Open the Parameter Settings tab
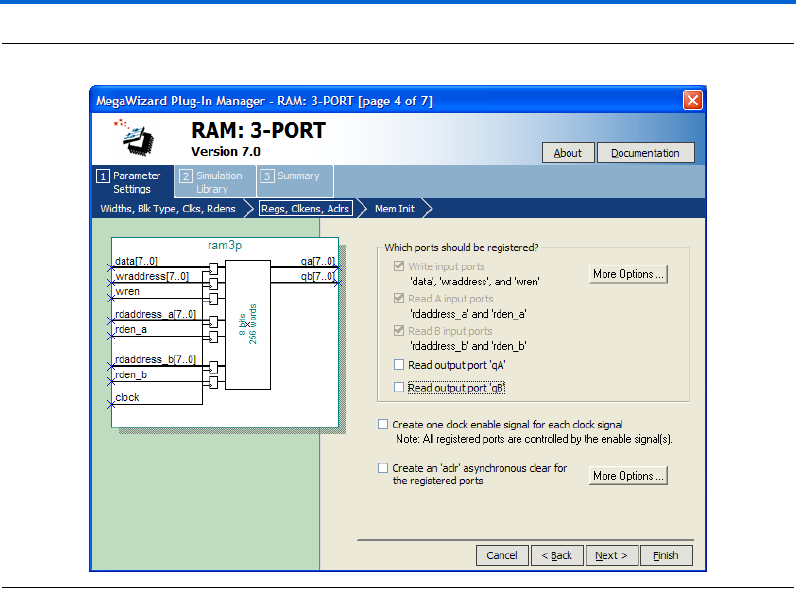 132,182
